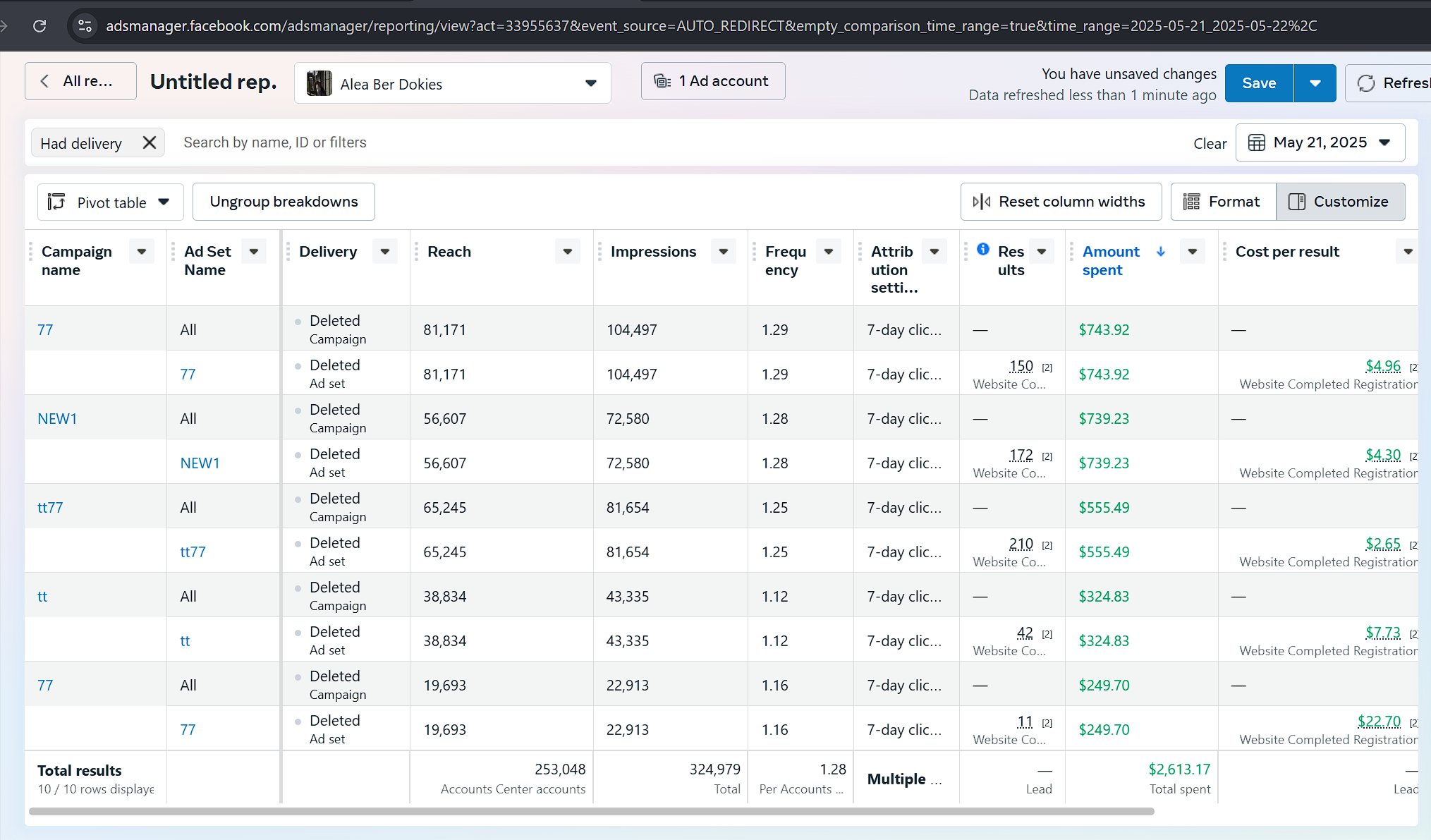Screen dimensions: 1431x840
Task: Remove the Had delivery filter chip
Action: click(149, 142)
